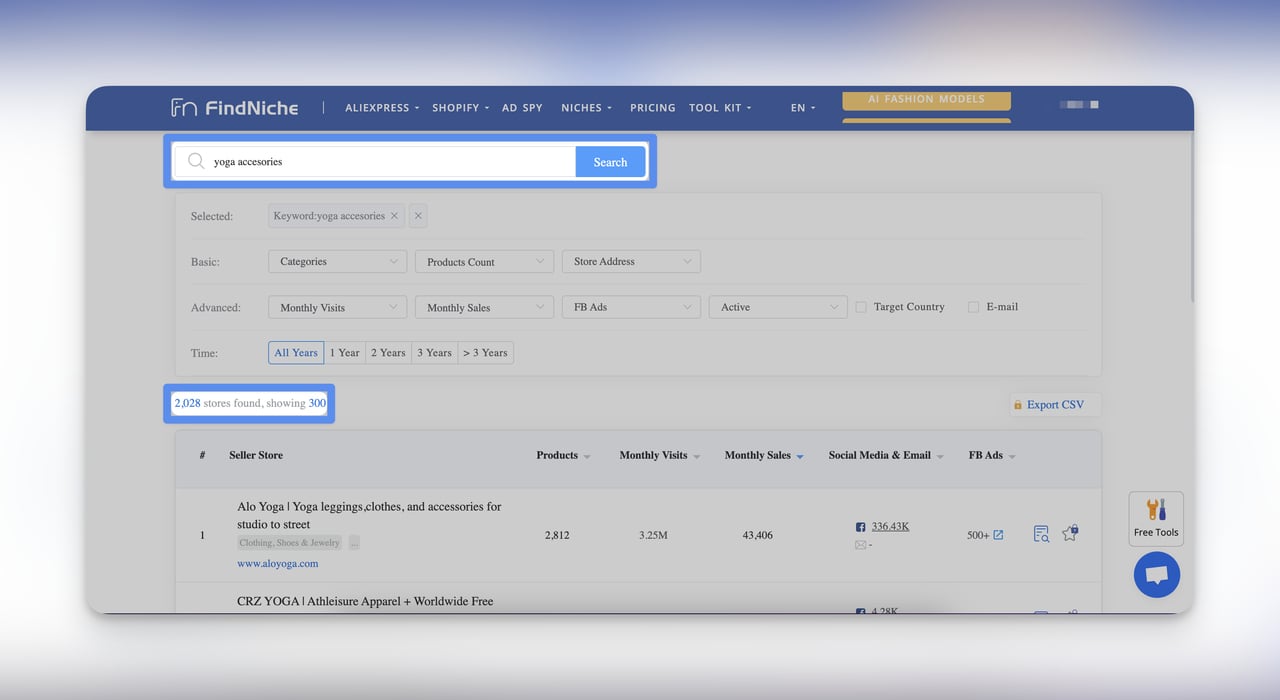Viewport: 1280px width, 700px height.
Task: Click the blue Search button
Action: (x=610, y=162)
